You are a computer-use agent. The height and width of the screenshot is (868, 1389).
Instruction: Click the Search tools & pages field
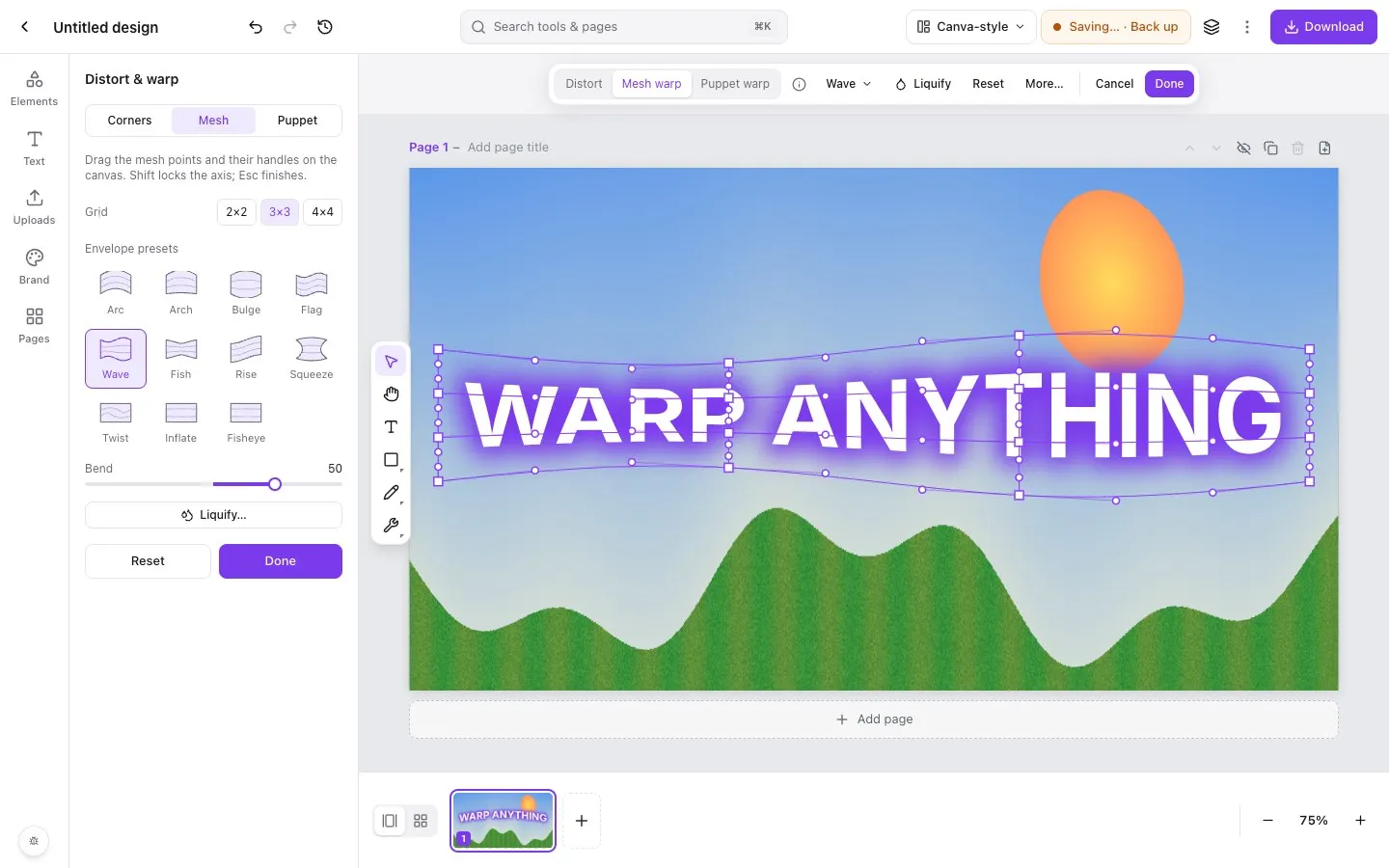click(624, 27)
